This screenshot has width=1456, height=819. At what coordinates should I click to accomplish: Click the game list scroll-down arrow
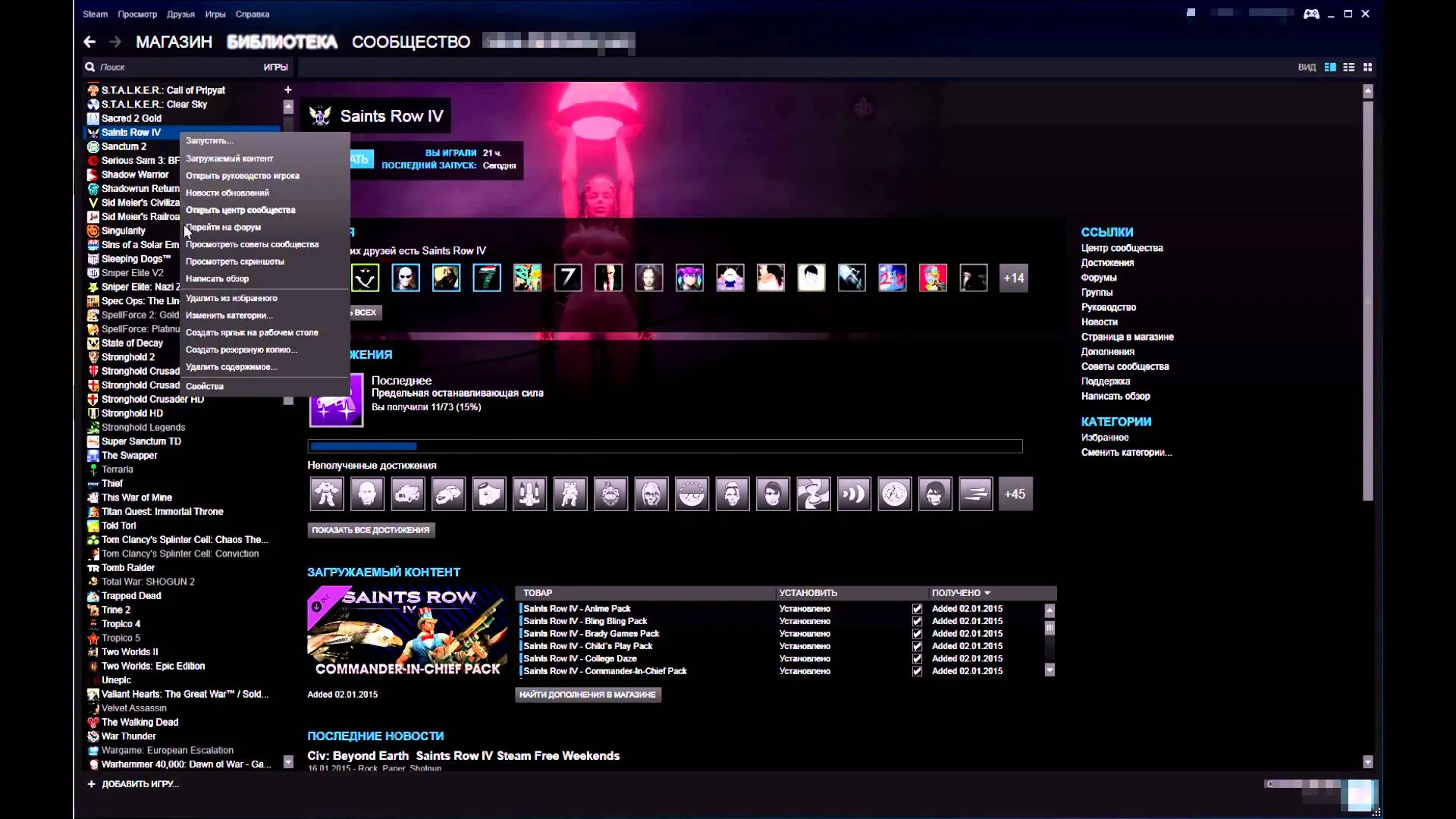(288, 761)
